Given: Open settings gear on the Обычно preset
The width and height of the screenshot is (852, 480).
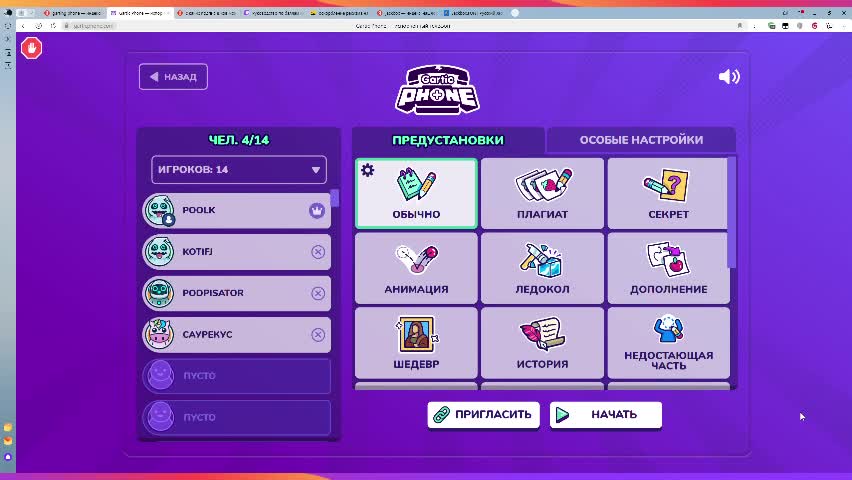Looking at the screenshot, I should coord(368,170).
